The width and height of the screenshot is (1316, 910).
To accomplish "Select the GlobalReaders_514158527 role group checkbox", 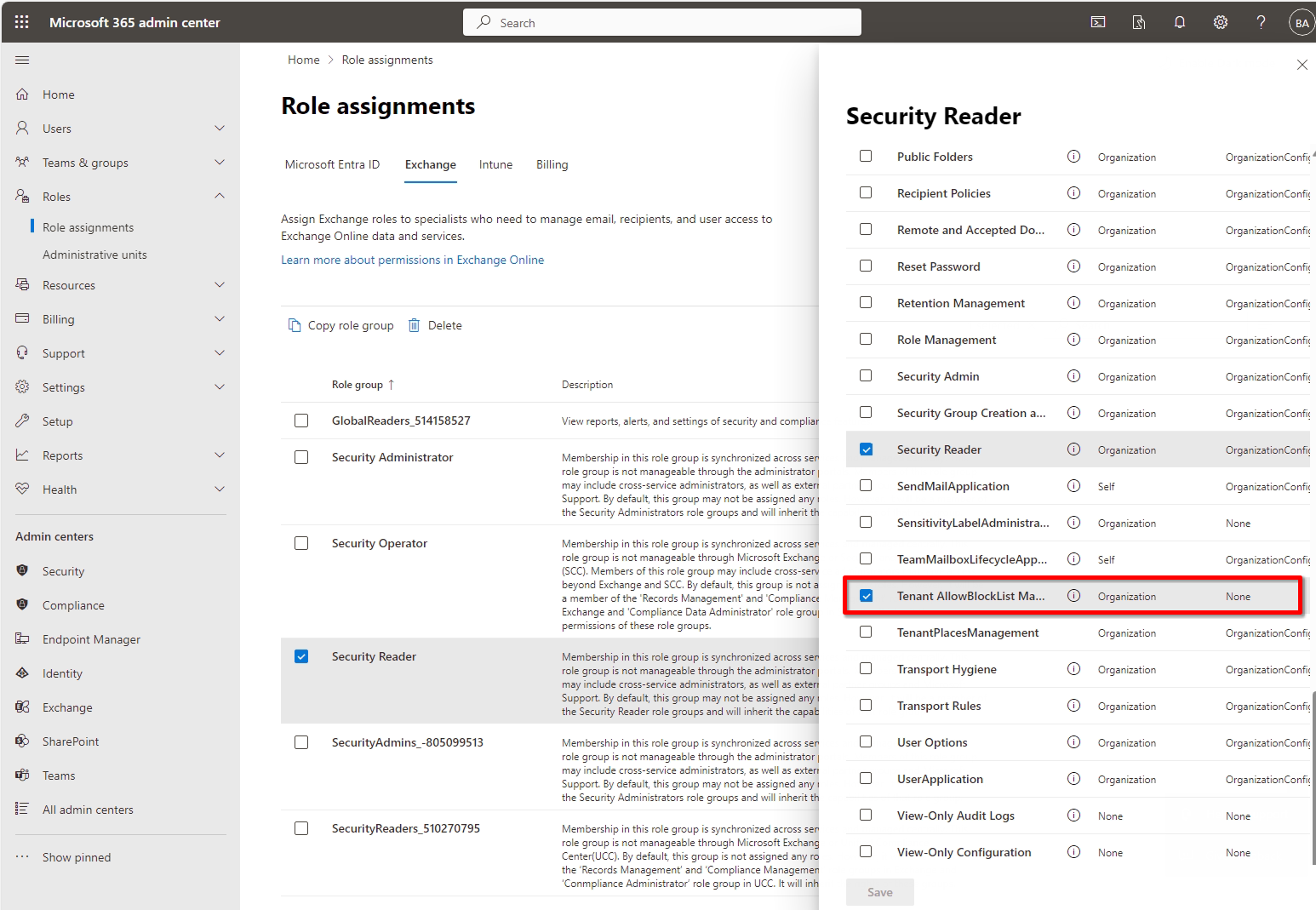I will coord(301,421).
